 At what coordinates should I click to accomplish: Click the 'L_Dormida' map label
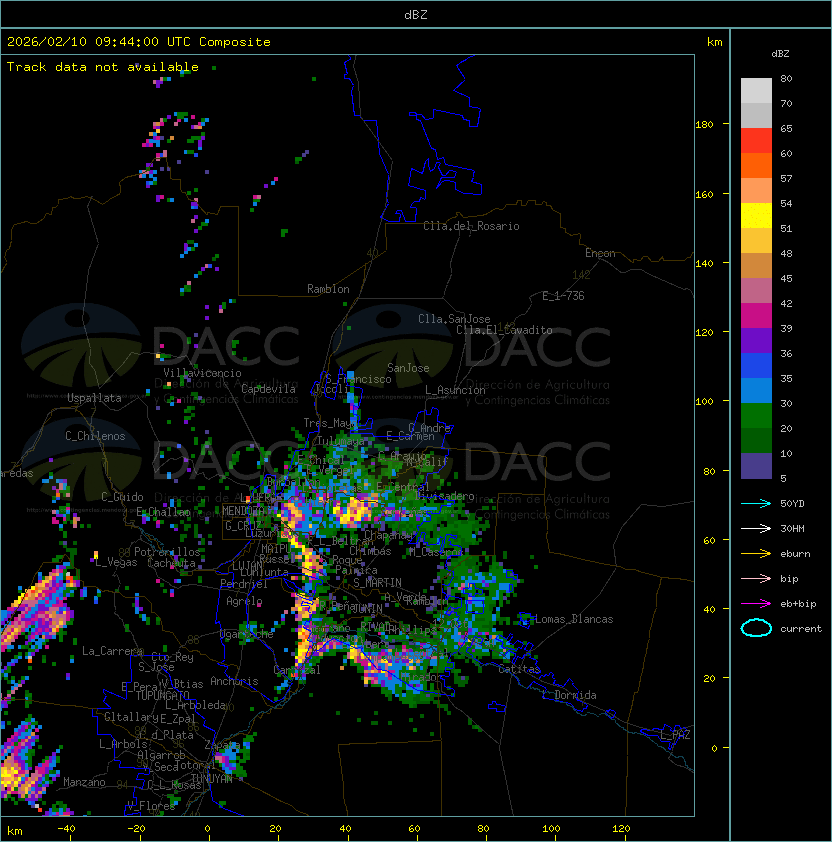click(x=569, y=695)
